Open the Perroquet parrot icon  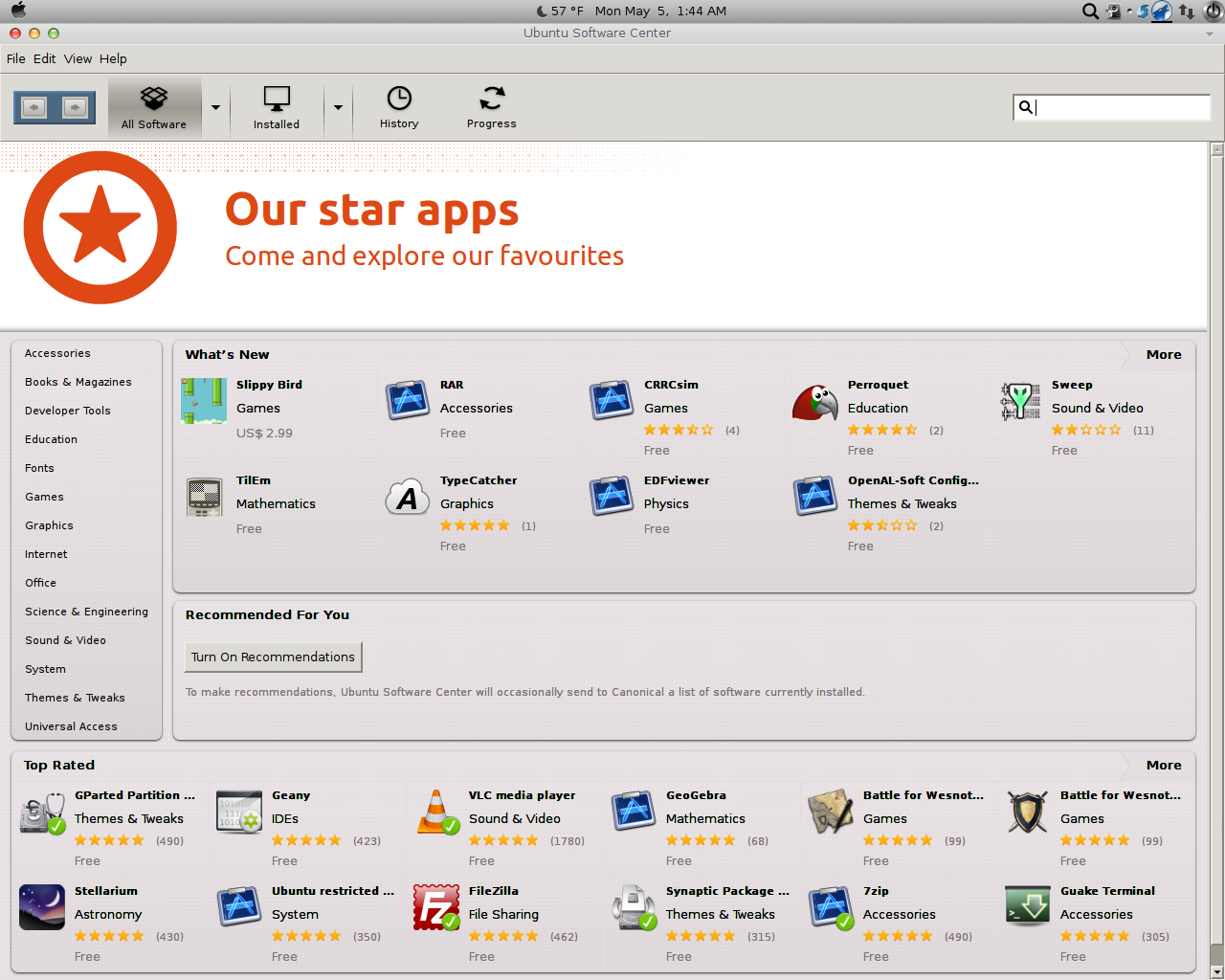(815, 401)
